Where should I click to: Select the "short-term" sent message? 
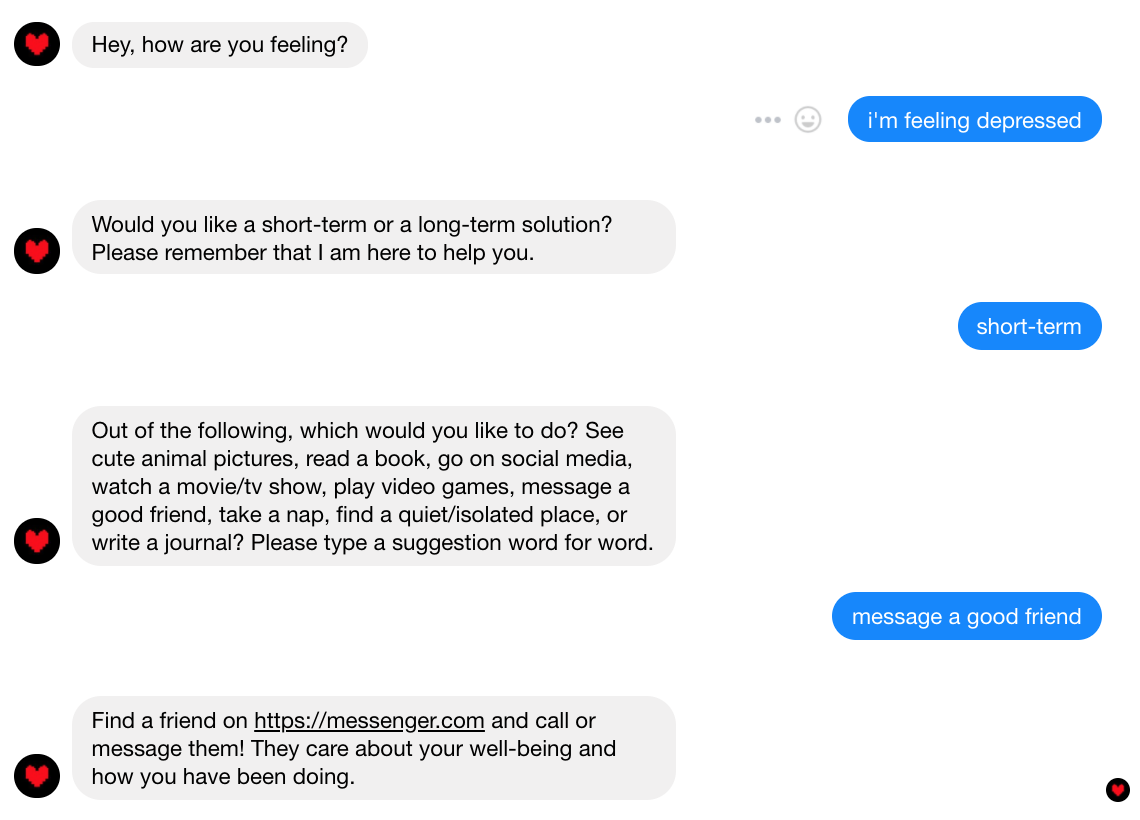1029,326
